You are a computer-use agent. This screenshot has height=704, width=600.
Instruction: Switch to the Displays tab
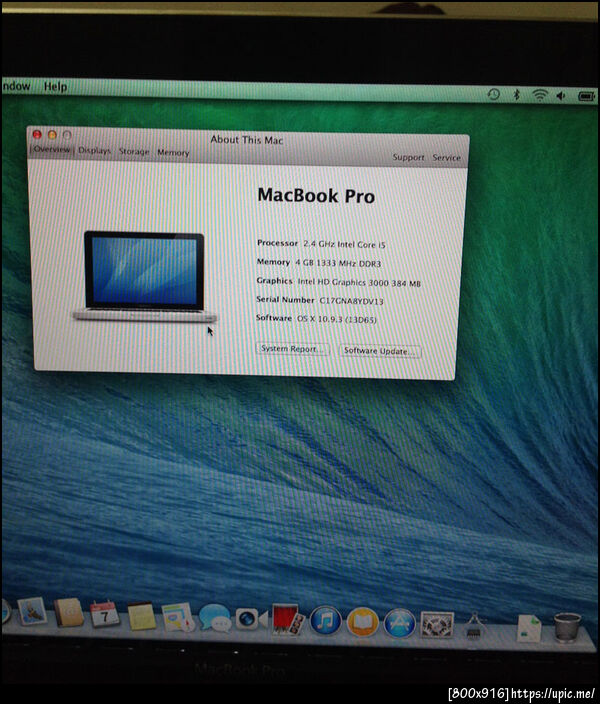click(x=94, y=150)
